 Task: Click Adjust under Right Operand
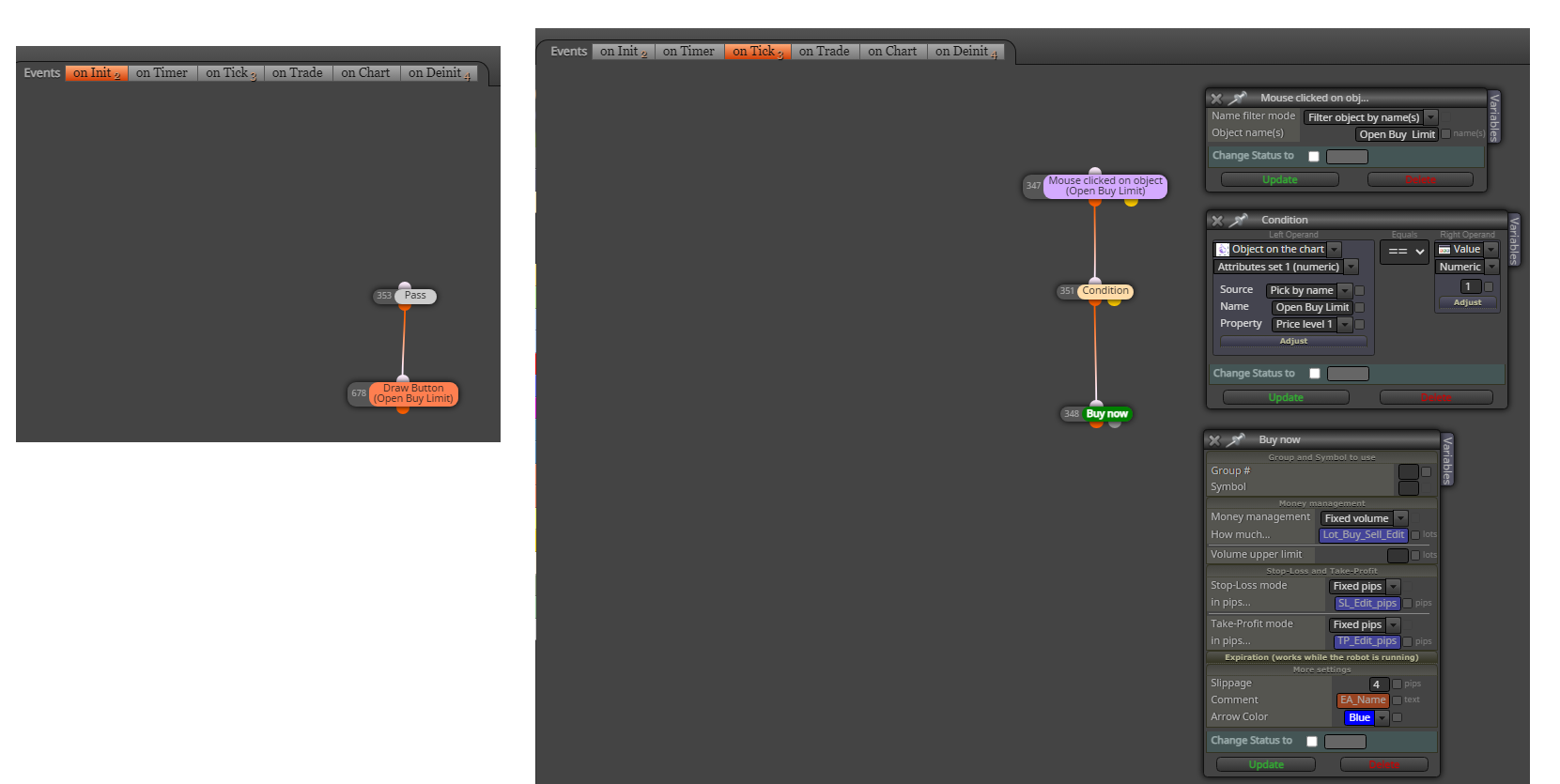pos(1467,302)
